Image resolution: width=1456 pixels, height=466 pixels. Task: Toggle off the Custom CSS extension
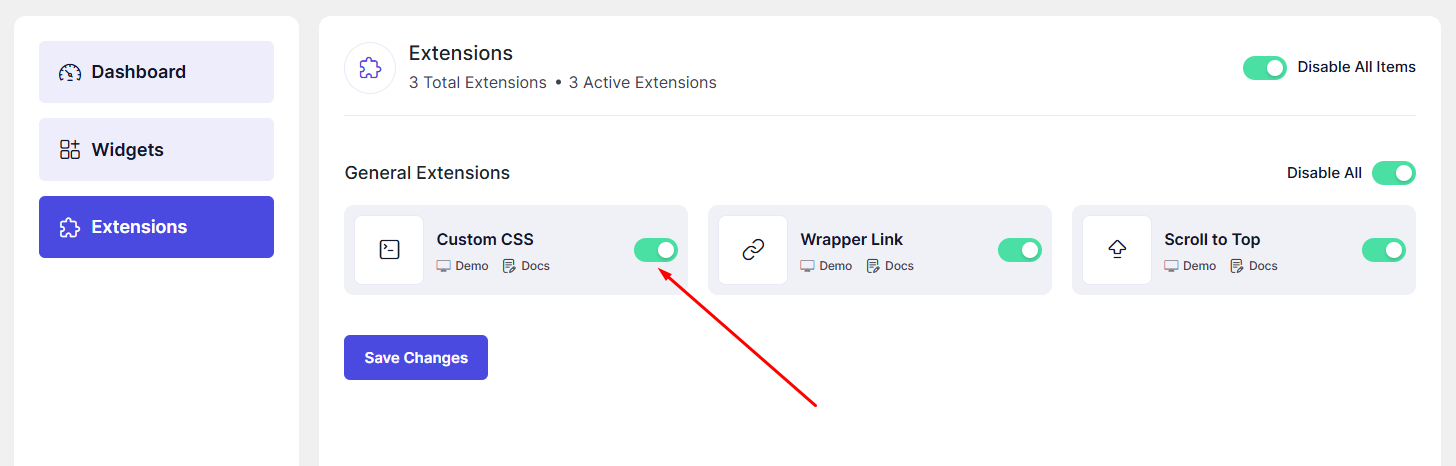point(656,250)
